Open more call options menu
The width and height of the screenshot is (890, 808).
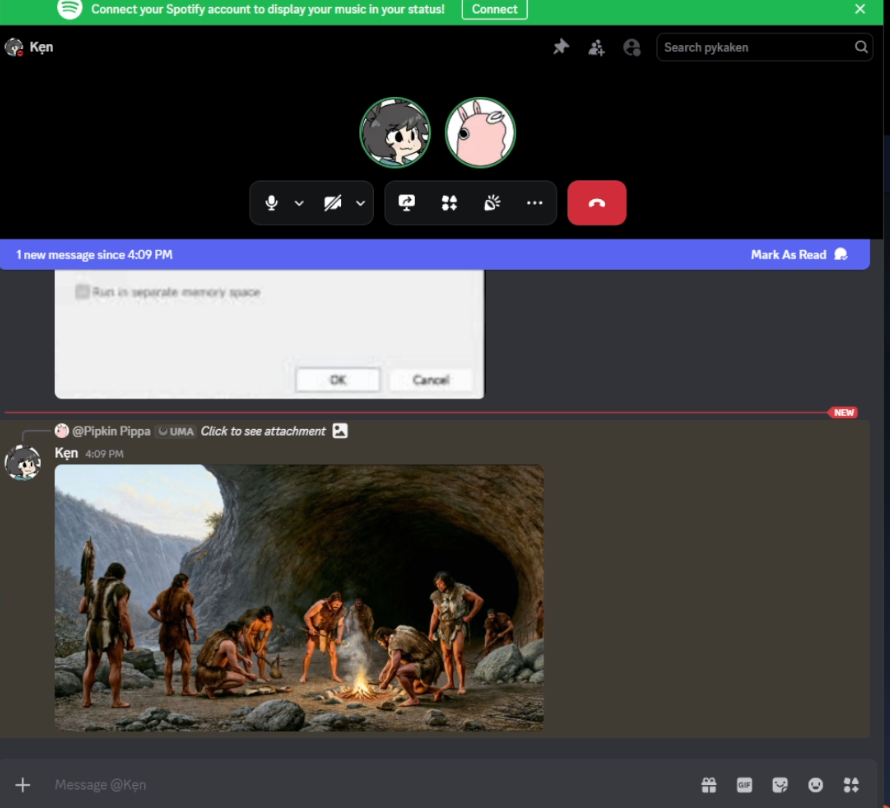535,203
